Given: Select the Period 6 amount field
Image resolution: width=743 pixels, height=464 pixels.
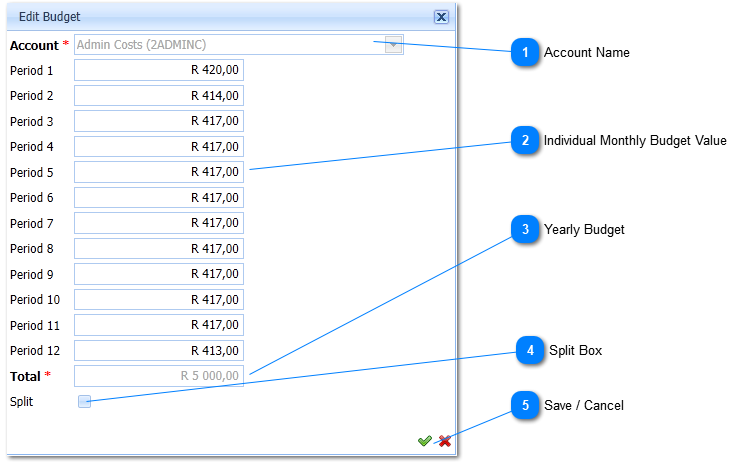Looking at the screenshot, I should pyautogui.click(x=159, y=198).
